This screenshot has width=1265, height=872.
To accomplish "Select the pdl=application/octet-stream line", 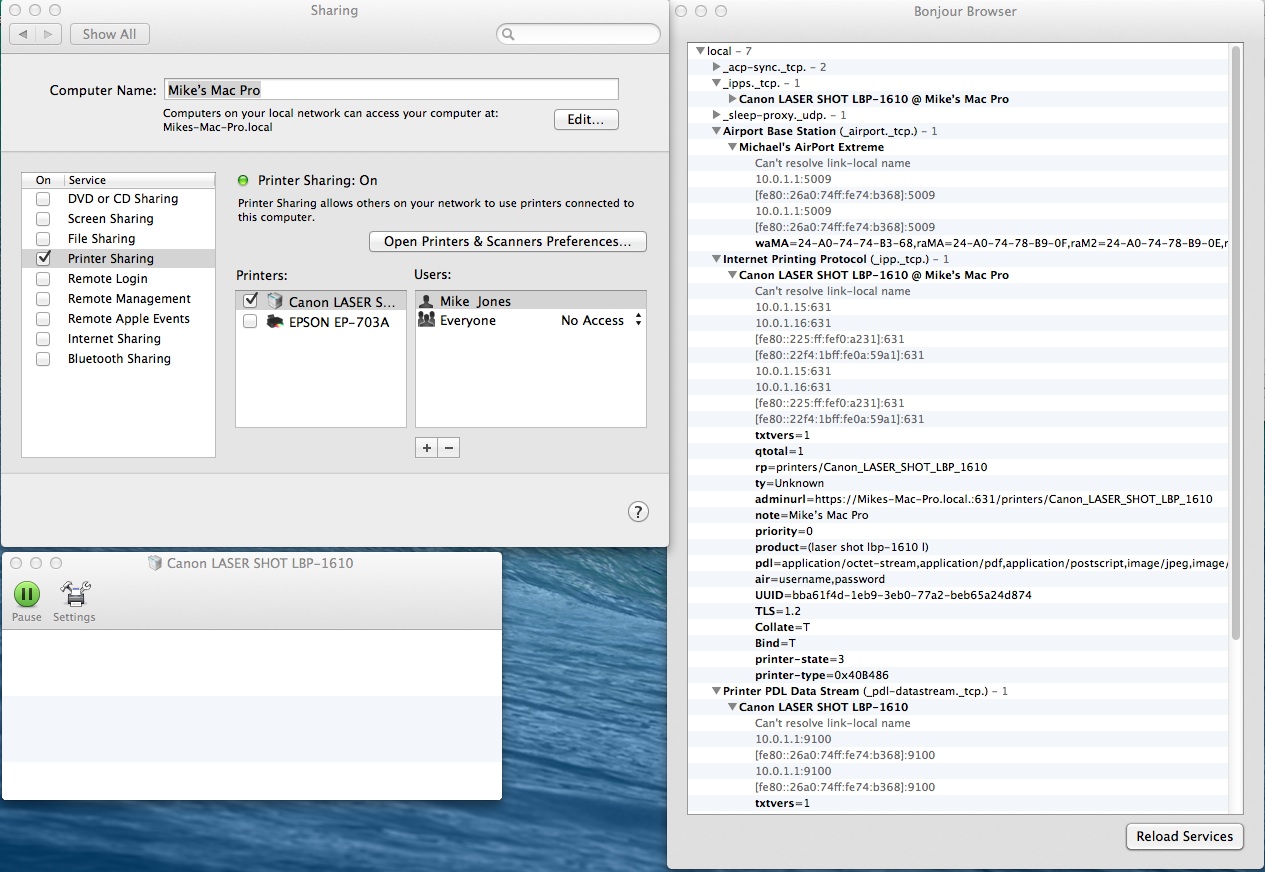I will click(x=992, y=563).
